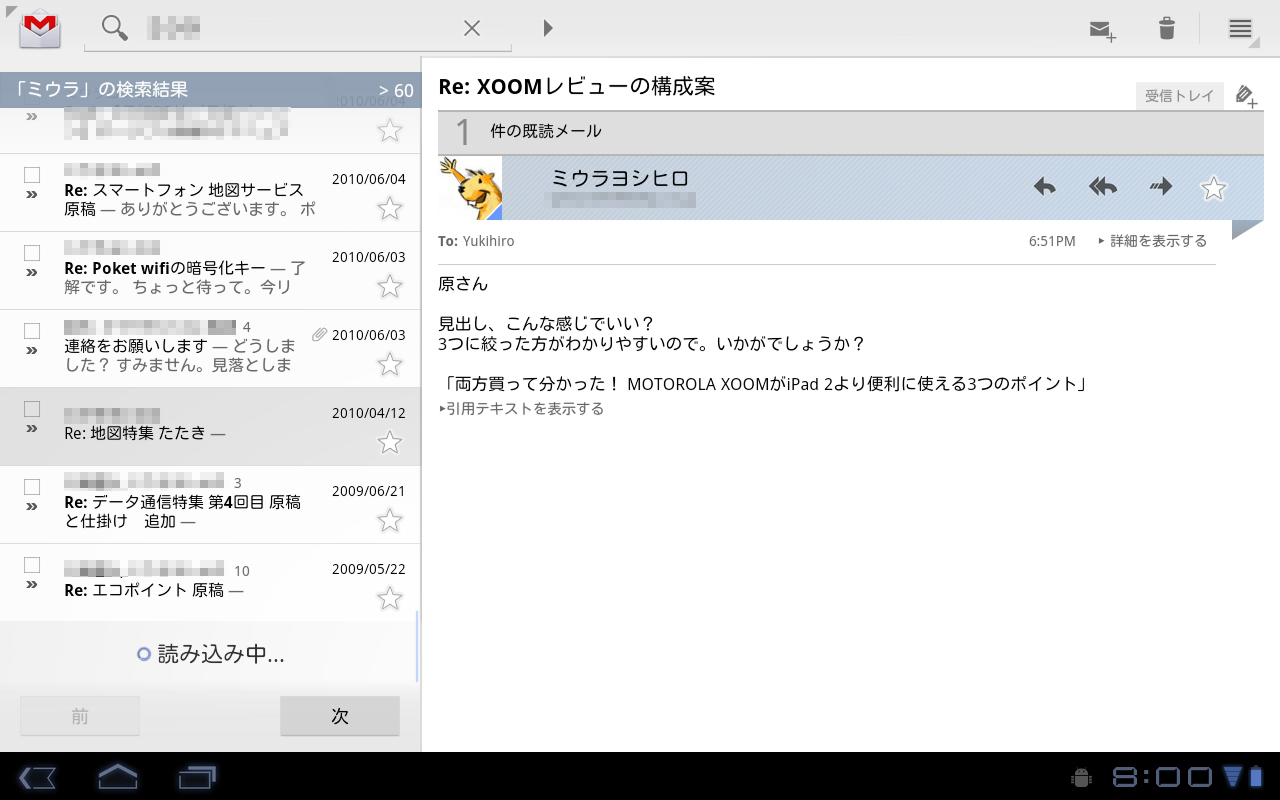Click the sender name ミウラヨシヒロ
Image resolution: width=1280 pixels, height=800 pixels.
(x=620, y=178)
